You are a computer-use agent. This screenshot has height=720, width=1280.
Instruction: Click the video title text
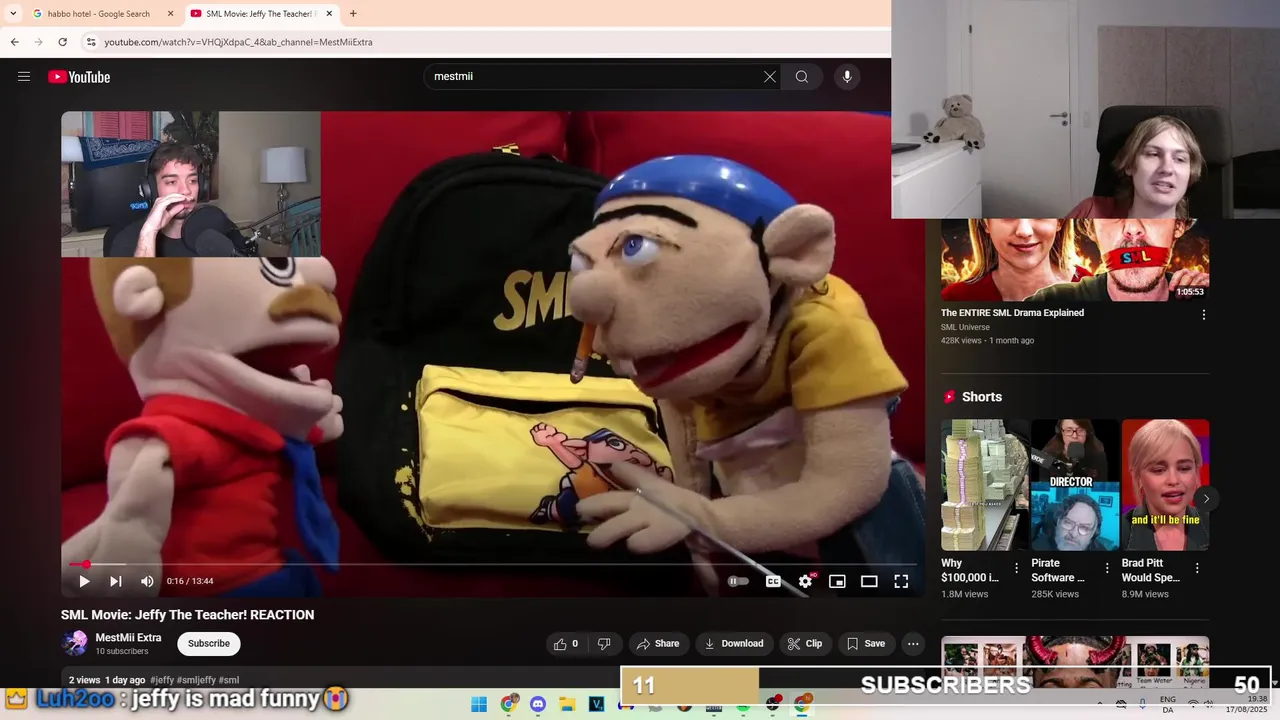[187, 615]
